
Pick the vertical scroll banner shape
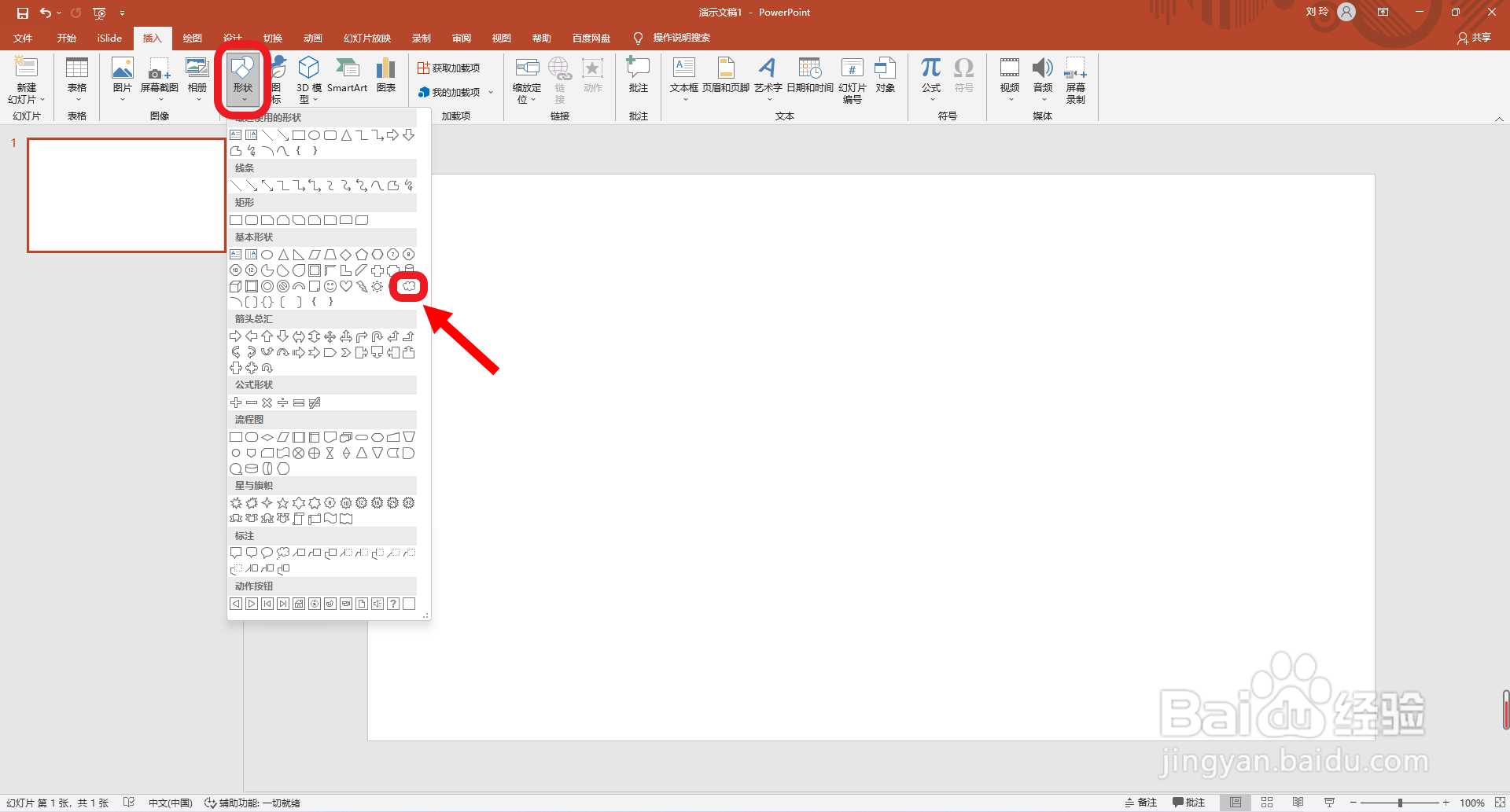click(x=299, y=519)
